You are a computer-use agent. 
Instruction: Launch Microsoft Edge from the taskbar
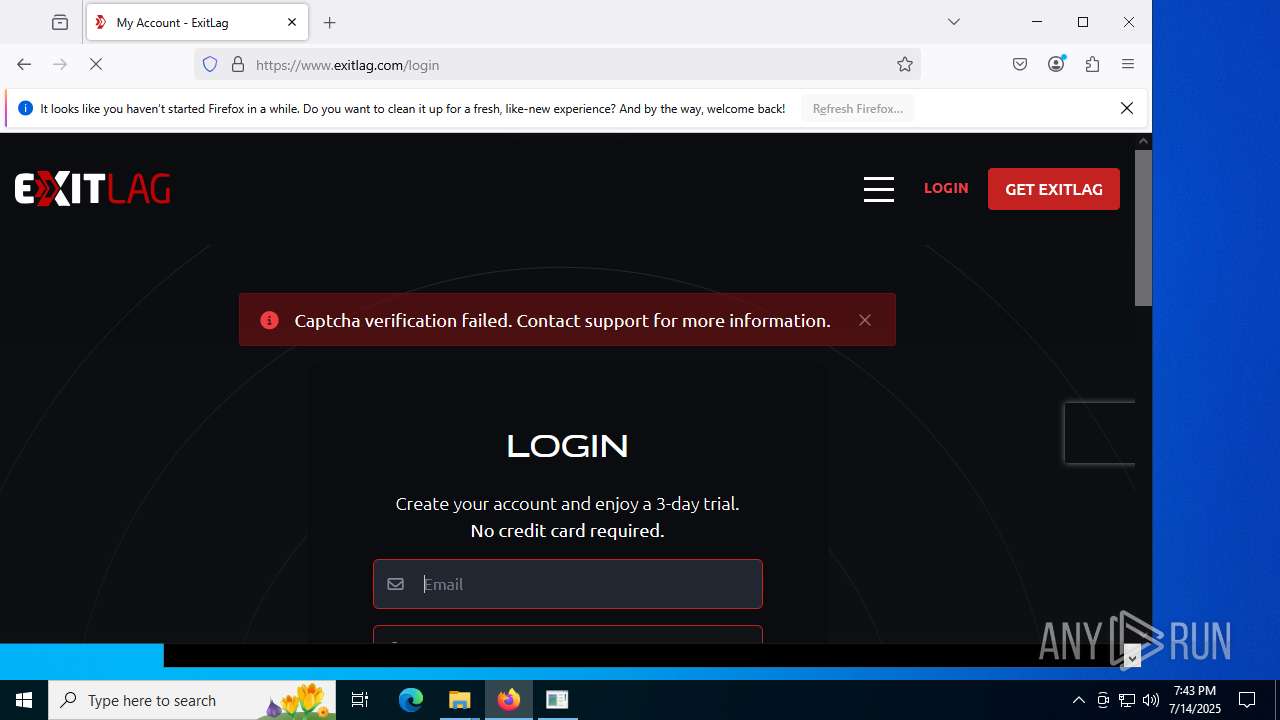pos(411,700)
